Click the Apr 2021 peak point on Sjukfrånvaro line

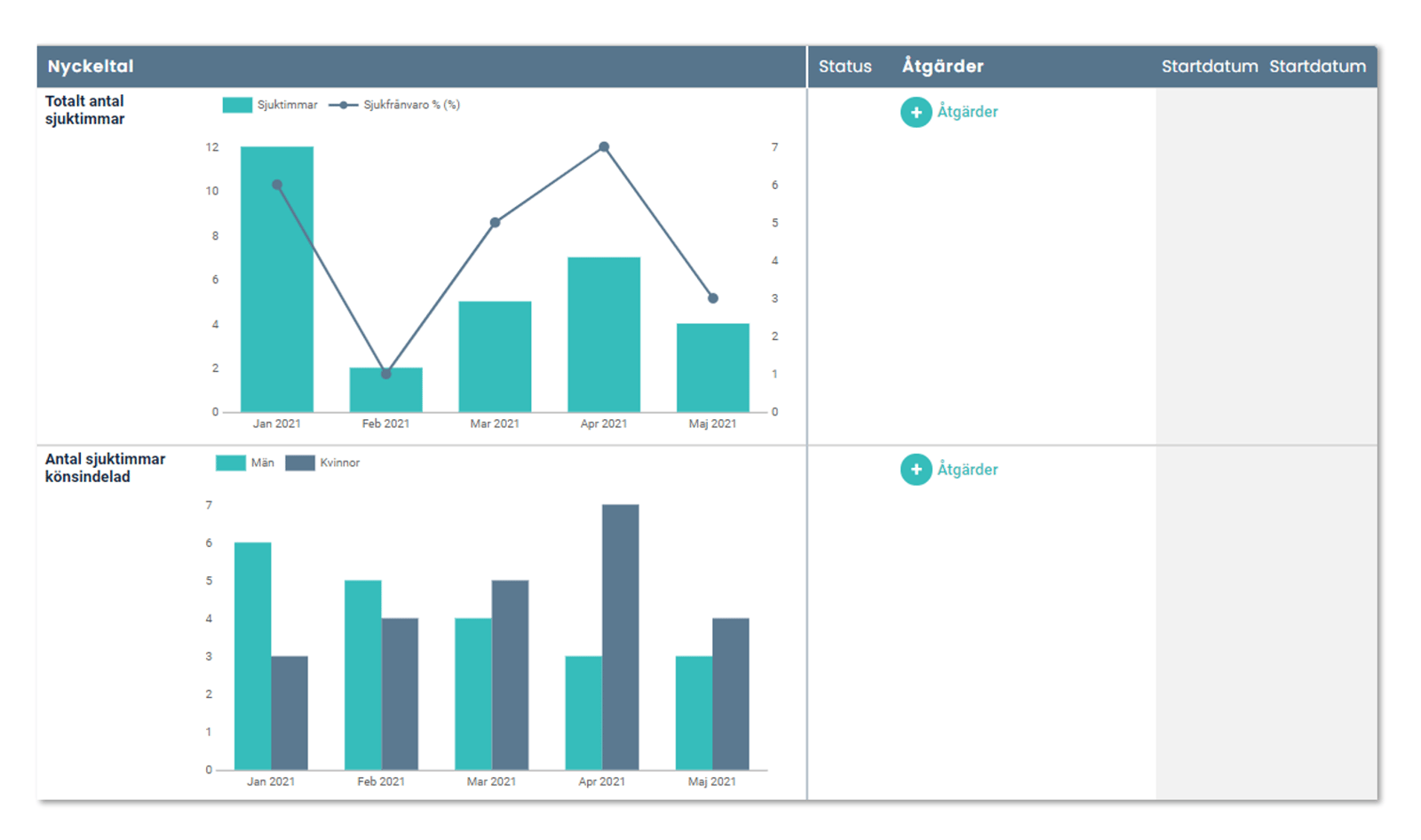[604, 147]
